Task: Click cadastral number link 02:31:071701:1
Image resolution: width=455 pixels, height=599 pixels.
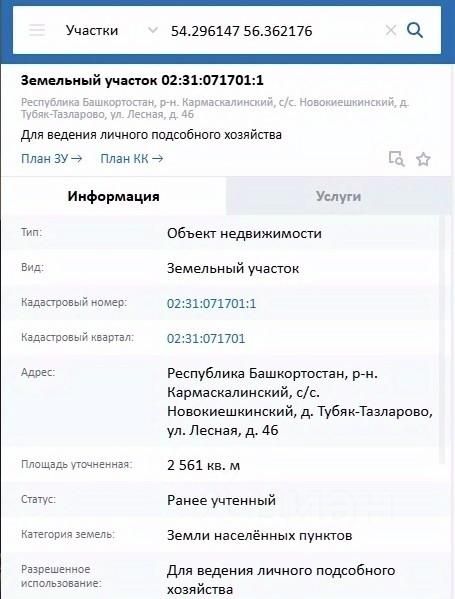Action: (x=212, y=304)
